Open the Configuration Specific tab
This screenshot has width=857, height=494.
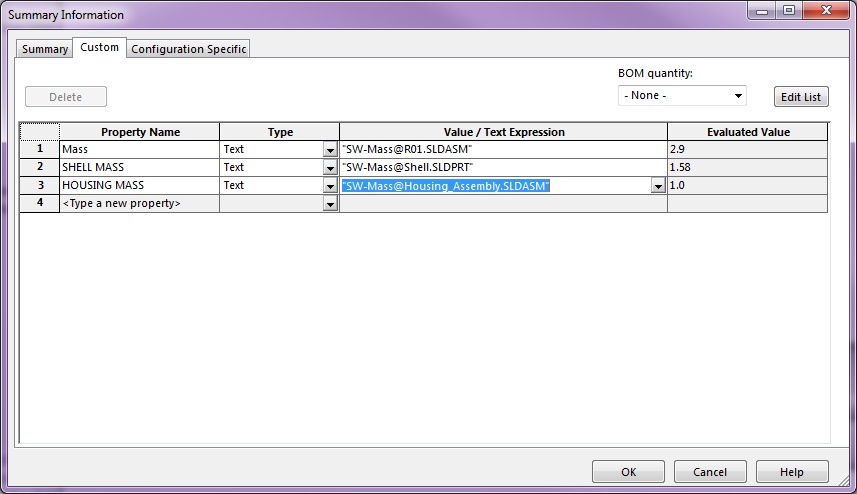tap(189, 49)
